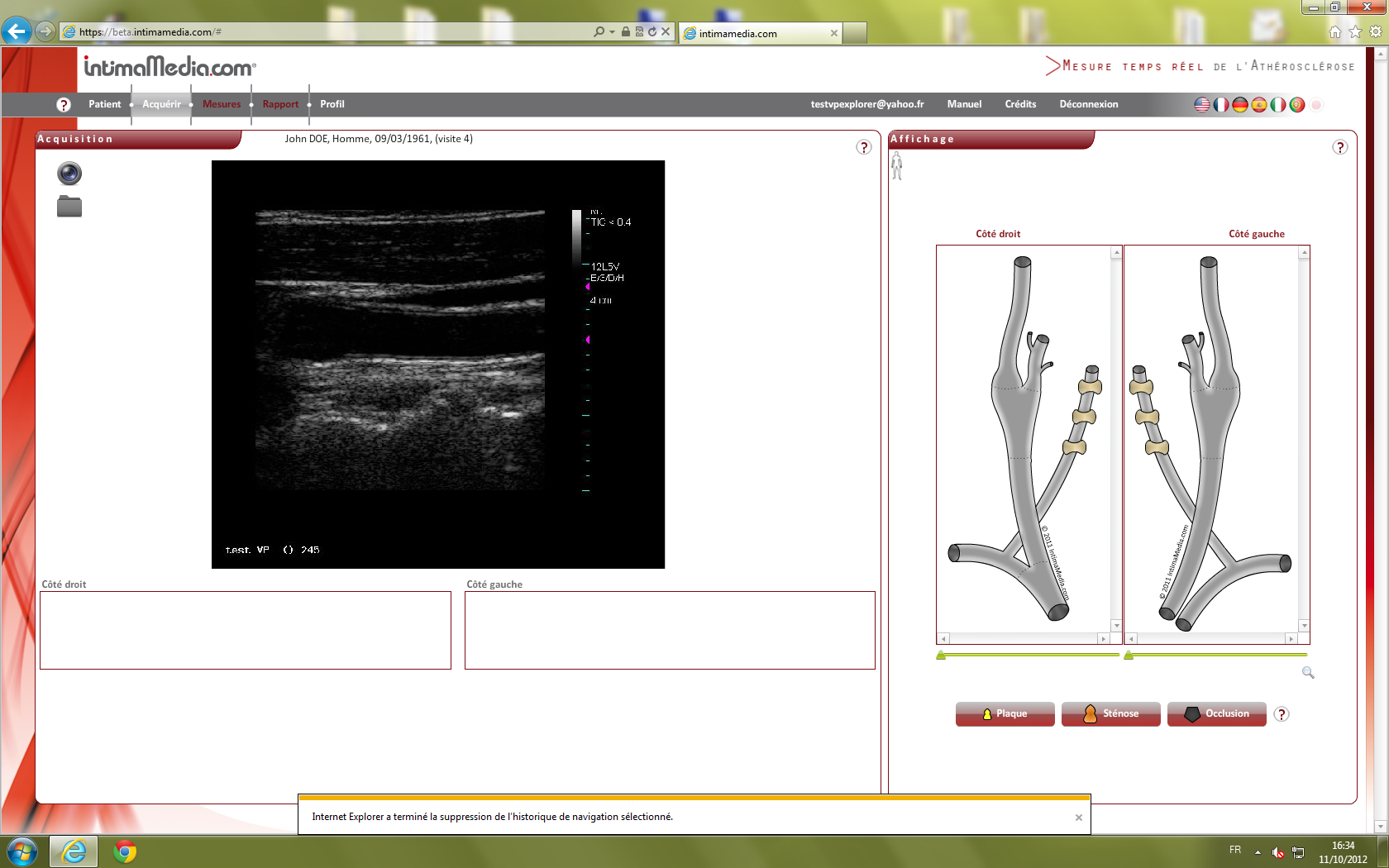Click the Déconnexion link
Viewport: 1389px width, 868px height.
(x=1088, y=104)
